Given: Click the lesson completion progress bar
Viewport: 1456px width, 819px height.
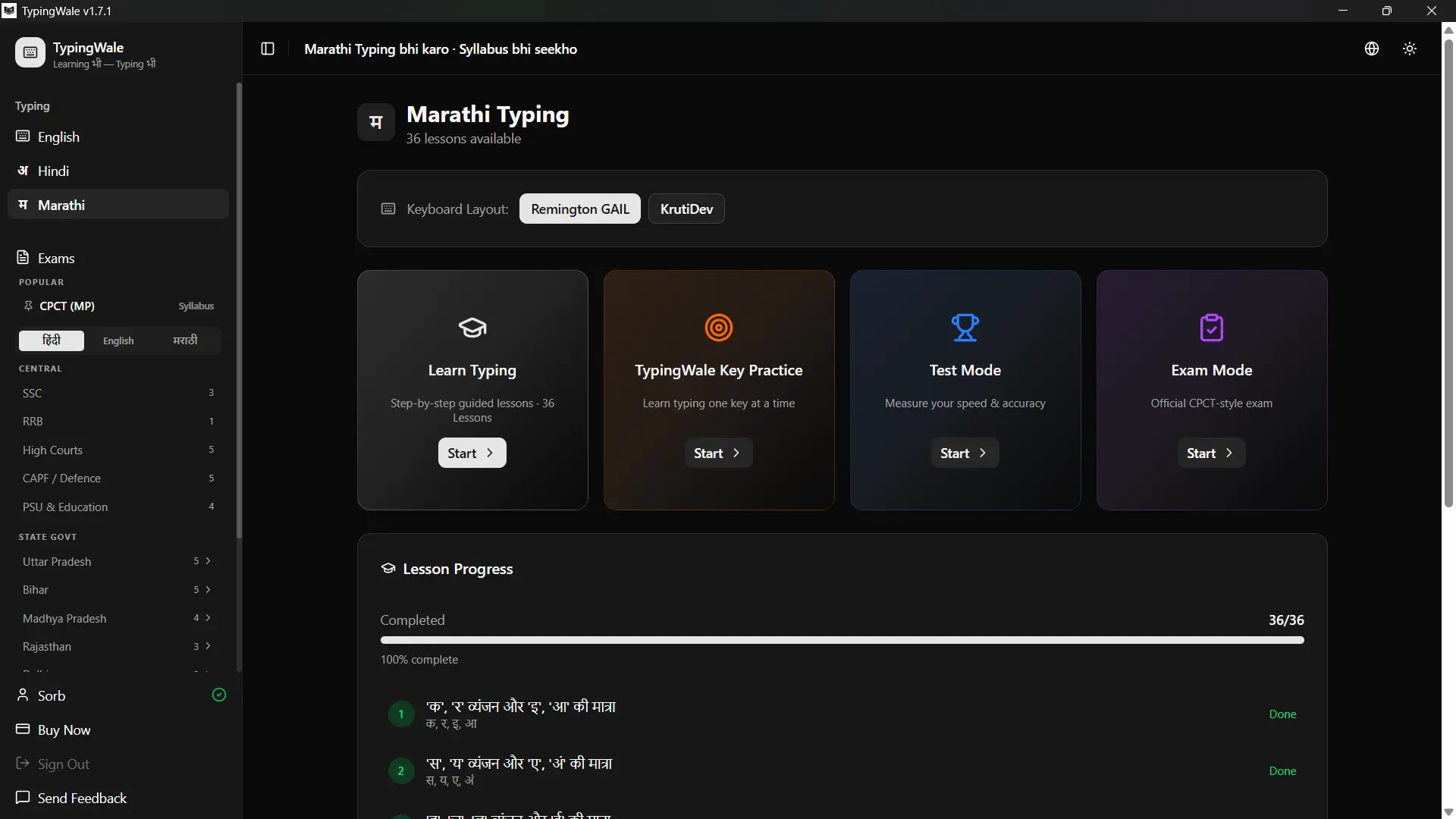Looking at the screenshot, I should coord(842,640).
